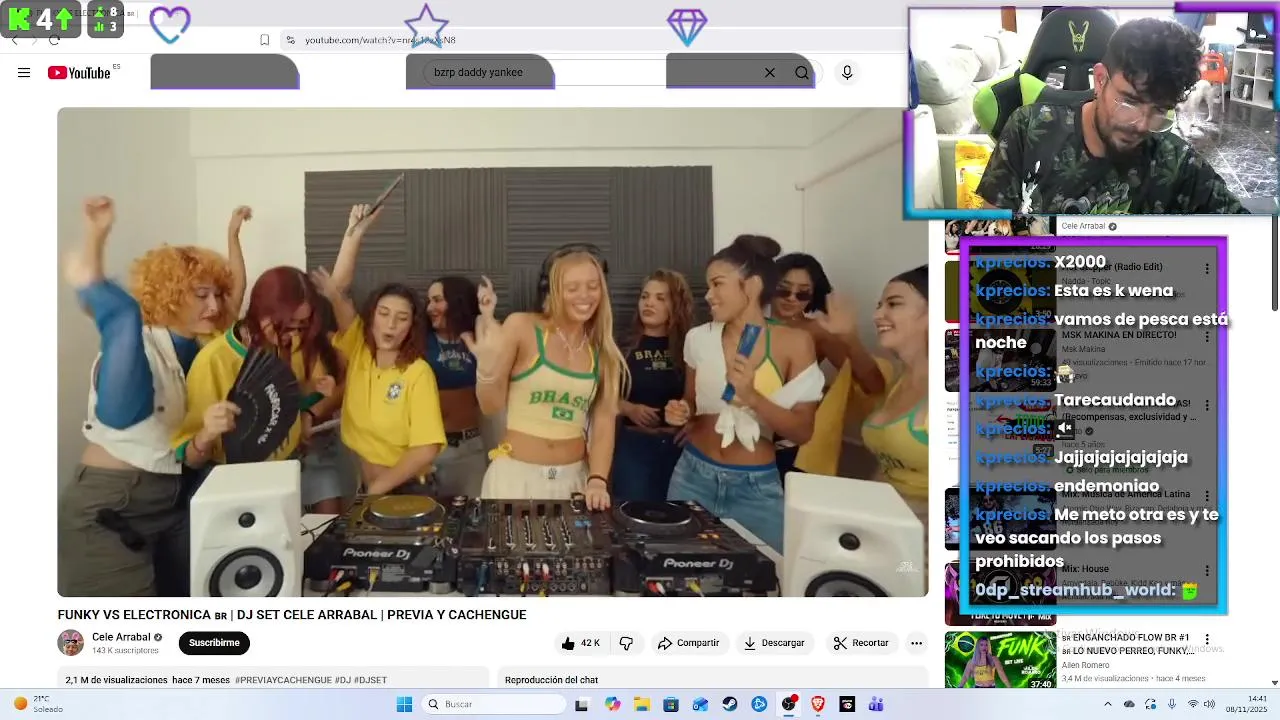
Task: Pause the DJ set video player
Action: pos(492,352)
